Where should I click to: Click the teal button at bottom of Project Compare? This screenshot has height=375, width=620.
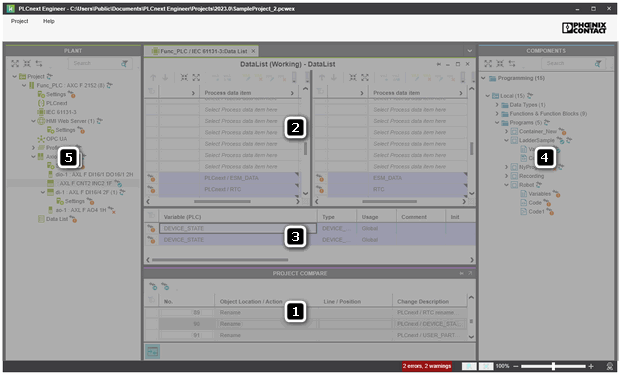pos(152,351)
